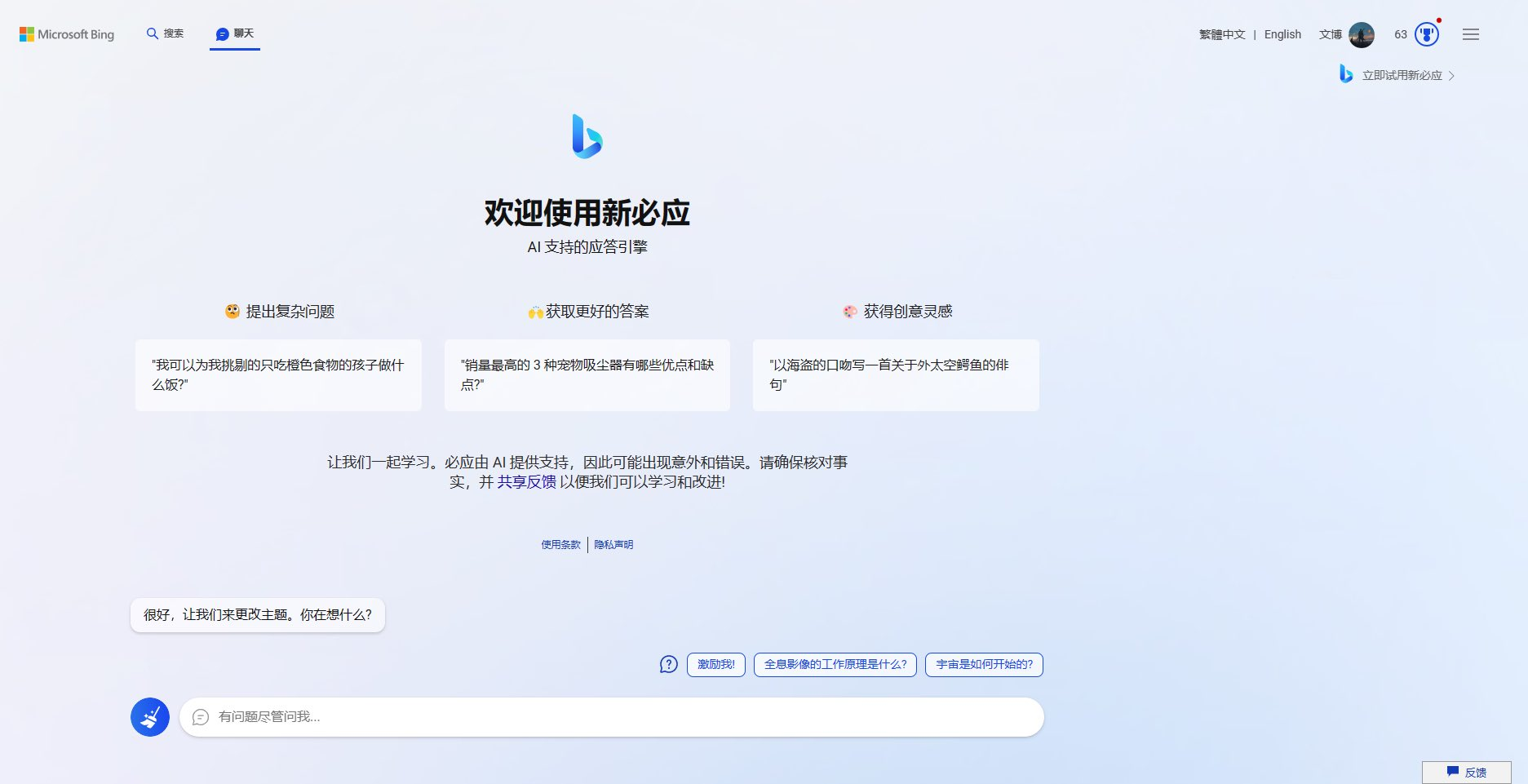Click the user profile avatar

click(x=1361, y=34)
